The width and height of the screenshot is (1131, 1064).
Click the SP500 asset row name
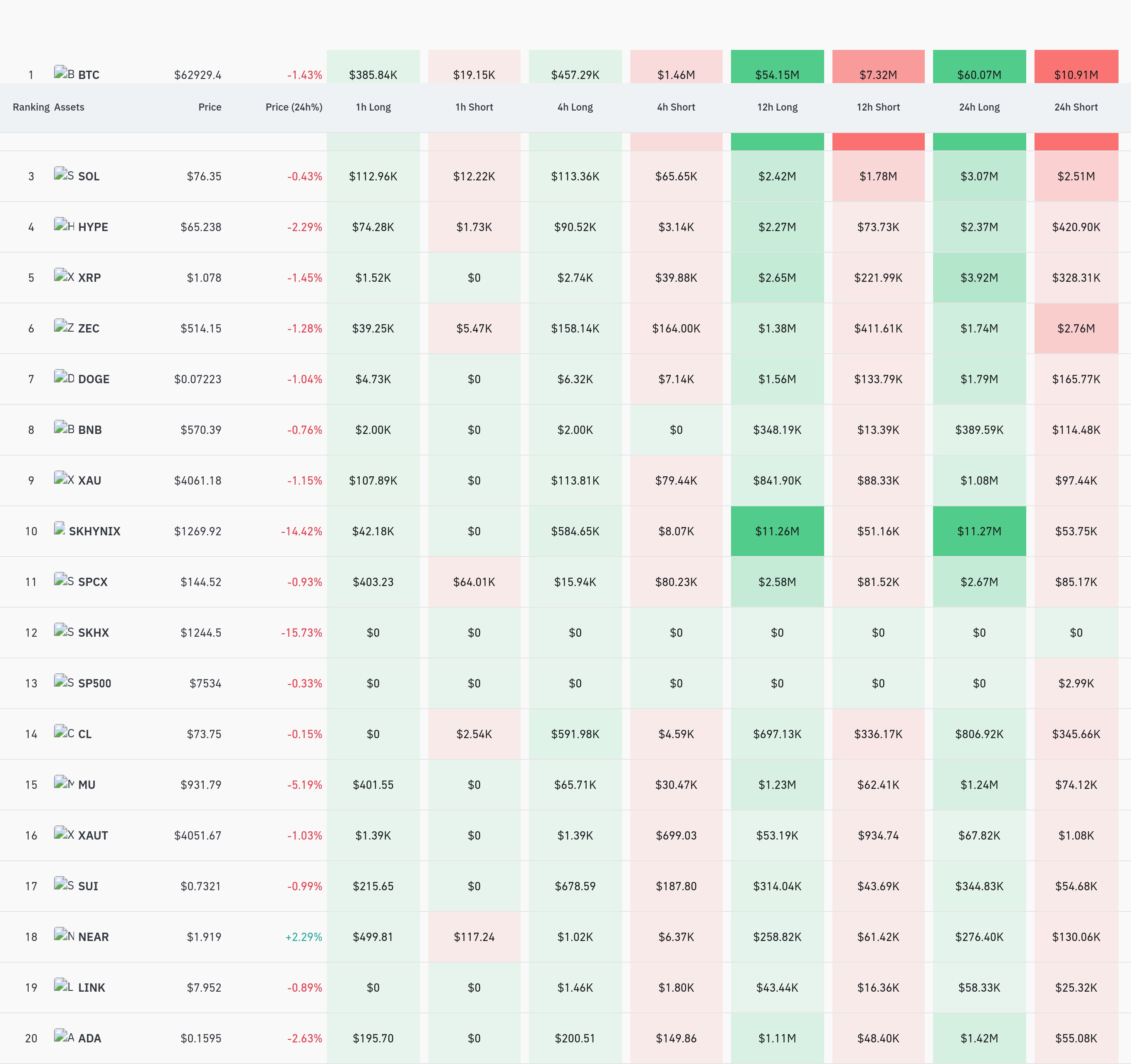tap(94, 684)
